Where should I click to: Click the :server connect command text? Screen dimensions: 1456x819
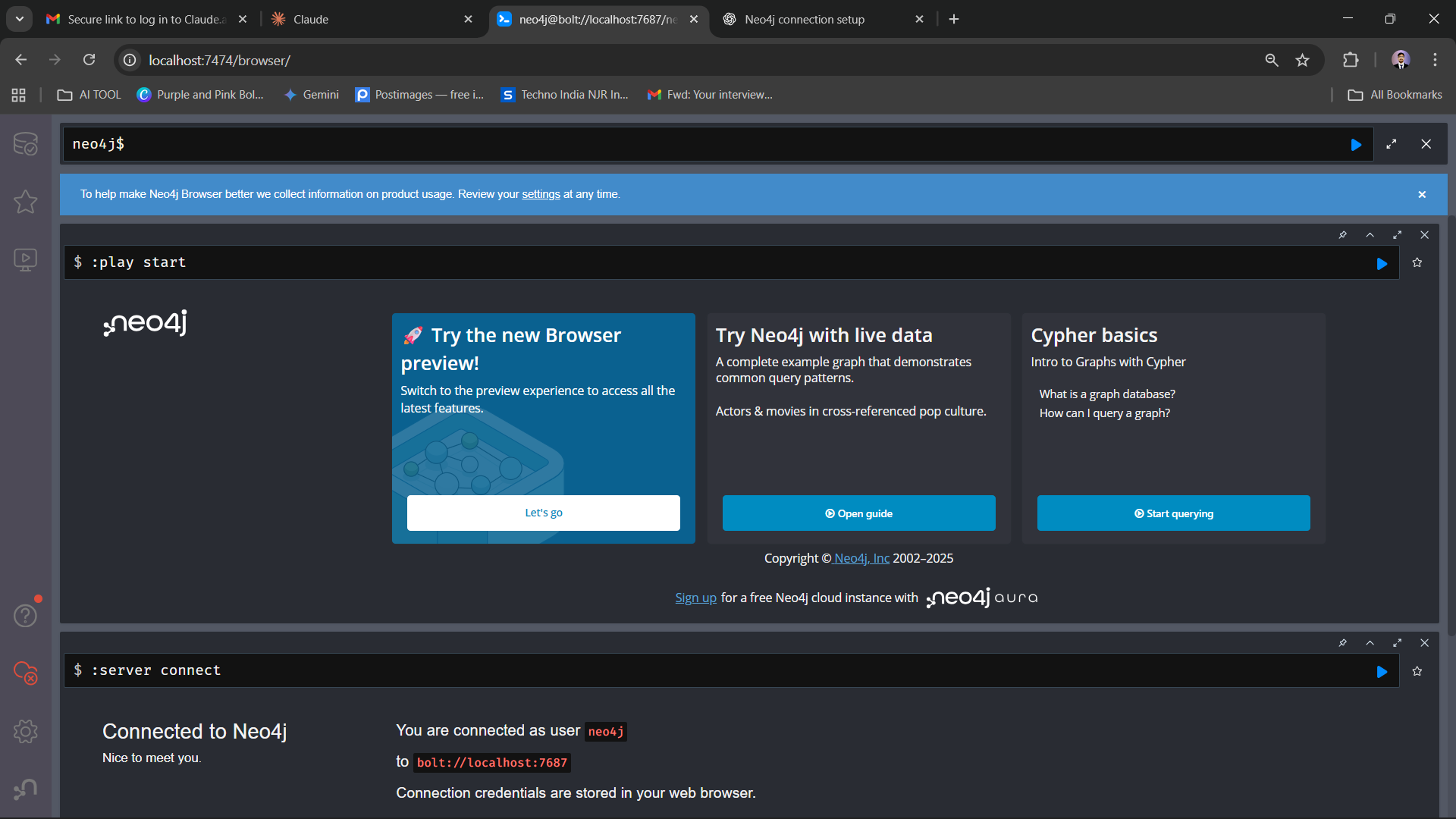(x=156, y=670)
